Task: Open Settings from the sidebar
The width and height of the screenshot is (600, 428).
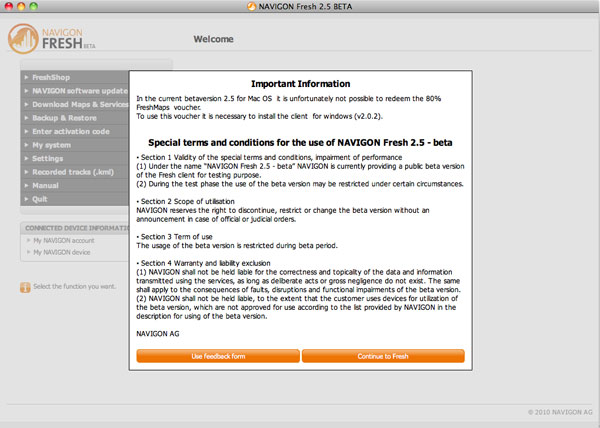Action: pos(75,158)
